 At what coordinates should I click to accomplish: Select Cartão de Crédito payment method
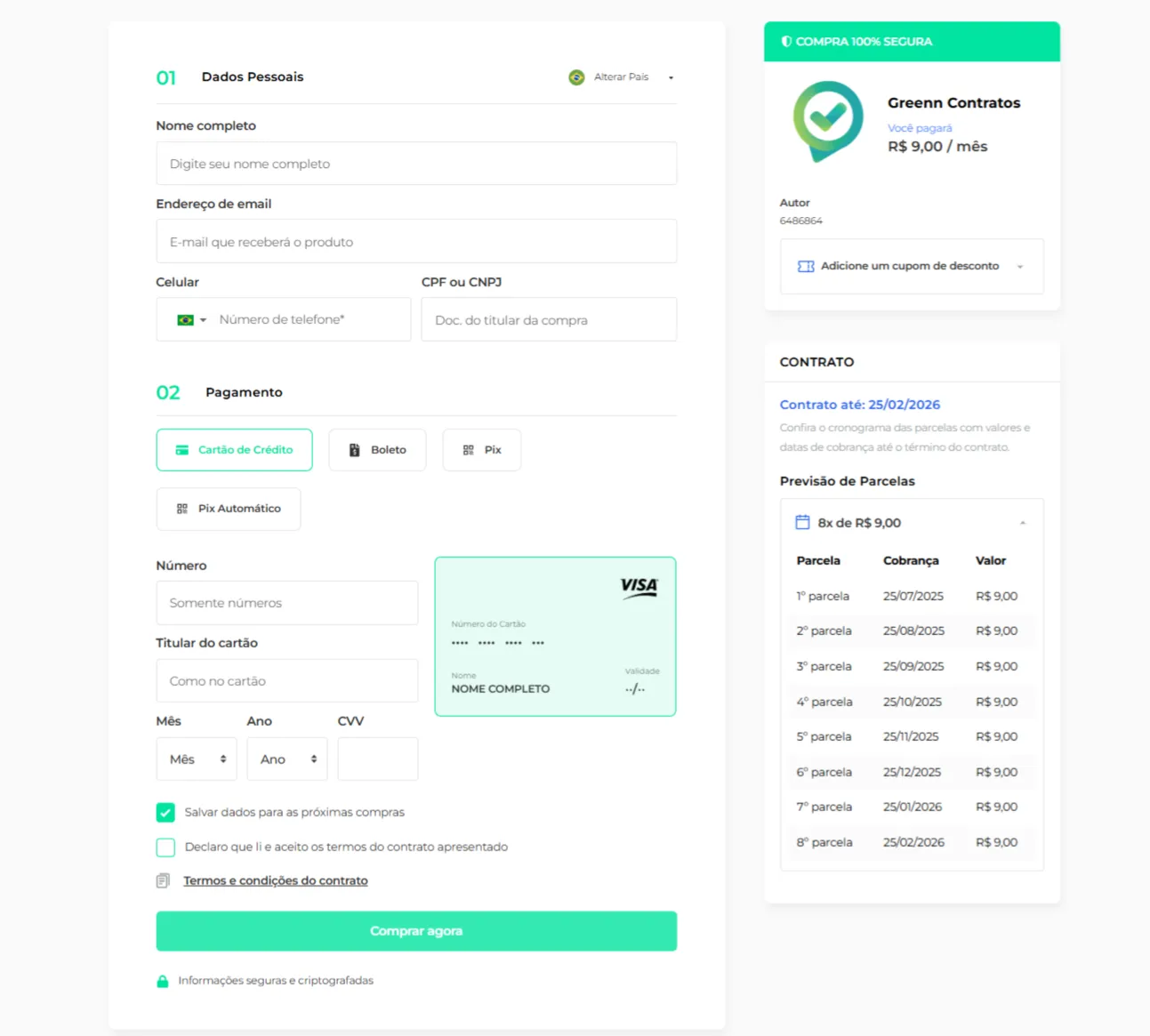click(x=235, y=450)
